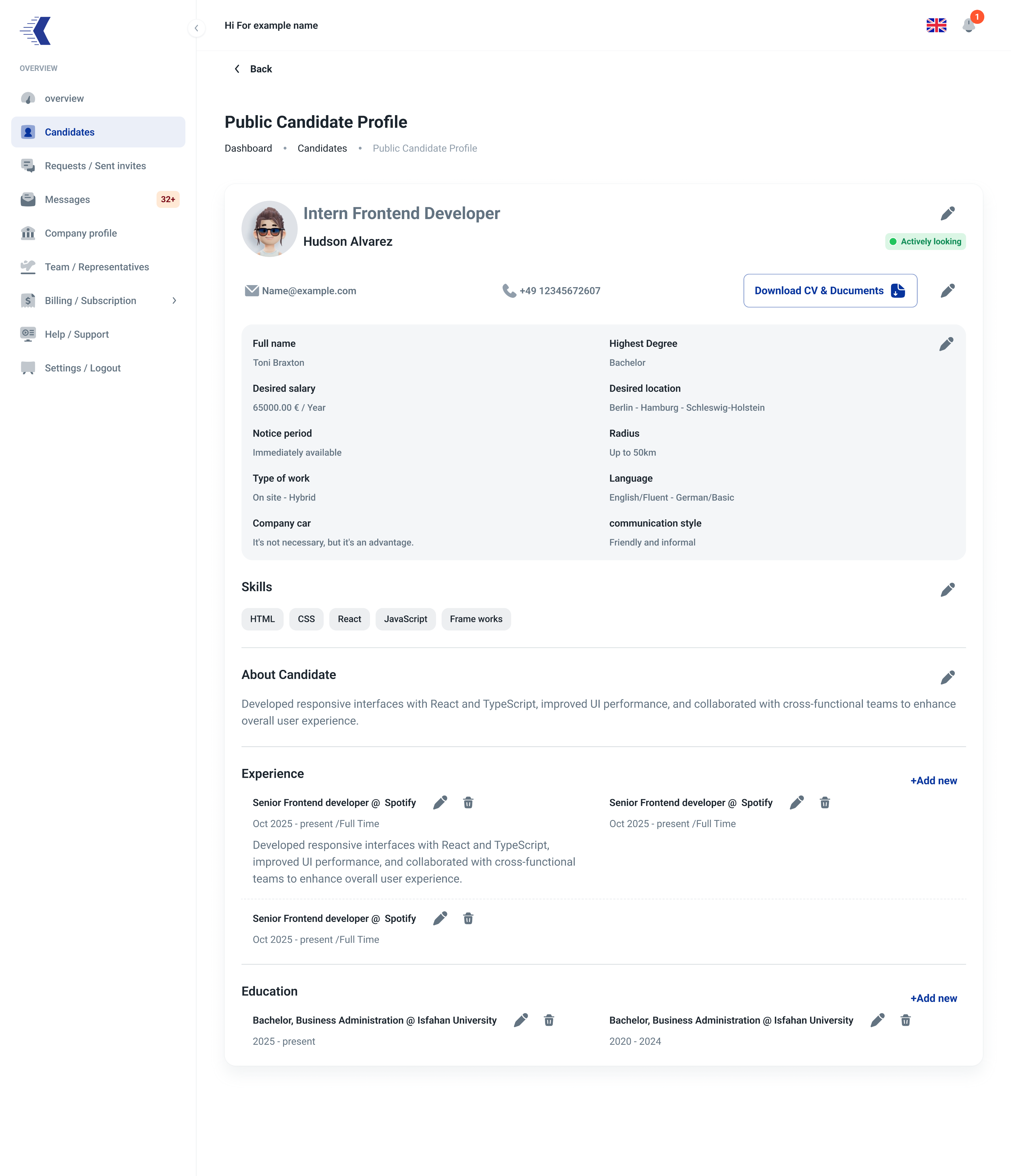Open Team / Representatives page
This screenshot has height=1176, width=1011.
98,267
